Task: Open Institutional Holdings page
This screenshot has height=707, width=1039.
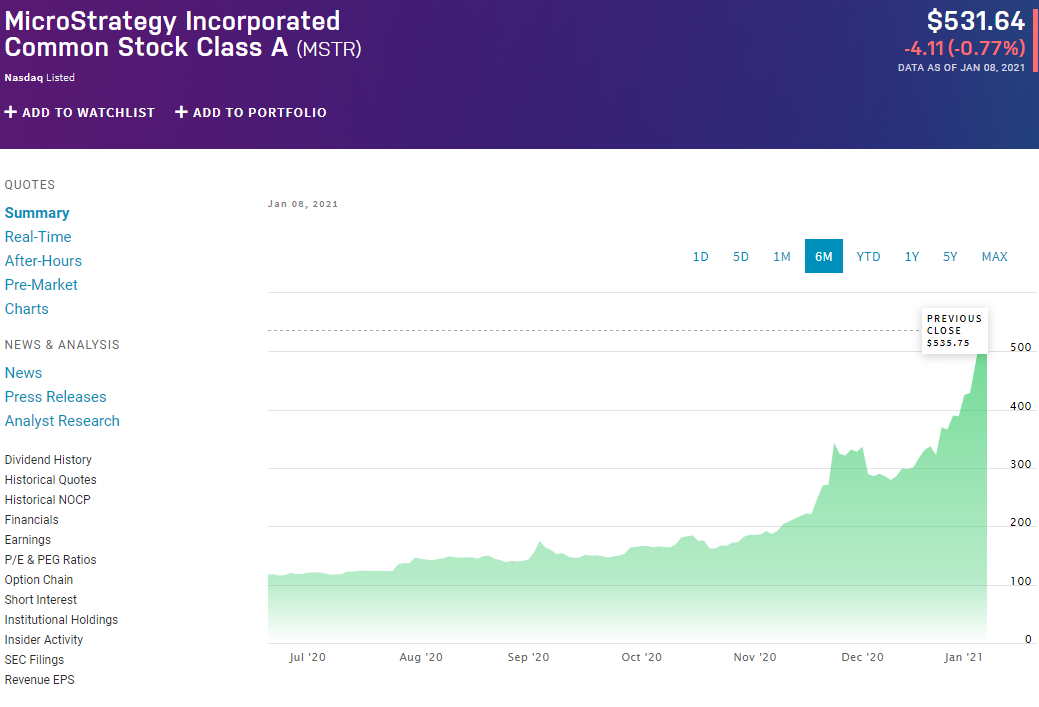Action: tap(61, 620)
